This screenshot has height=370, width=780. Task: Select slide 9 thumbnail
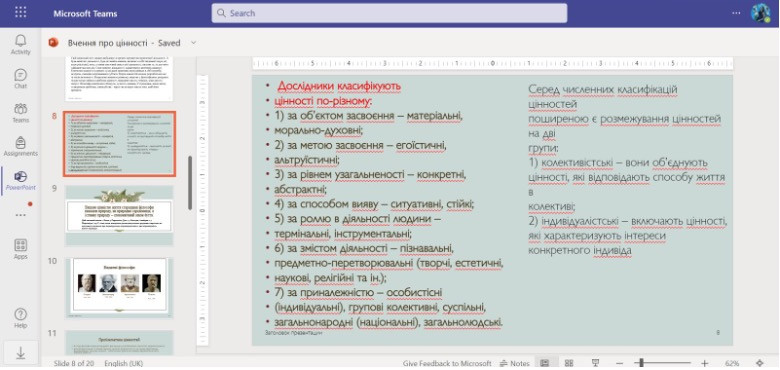pos(119,215)
